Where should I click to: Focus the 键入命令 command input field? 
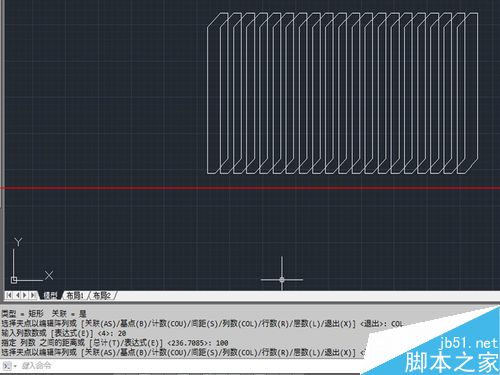190,366
